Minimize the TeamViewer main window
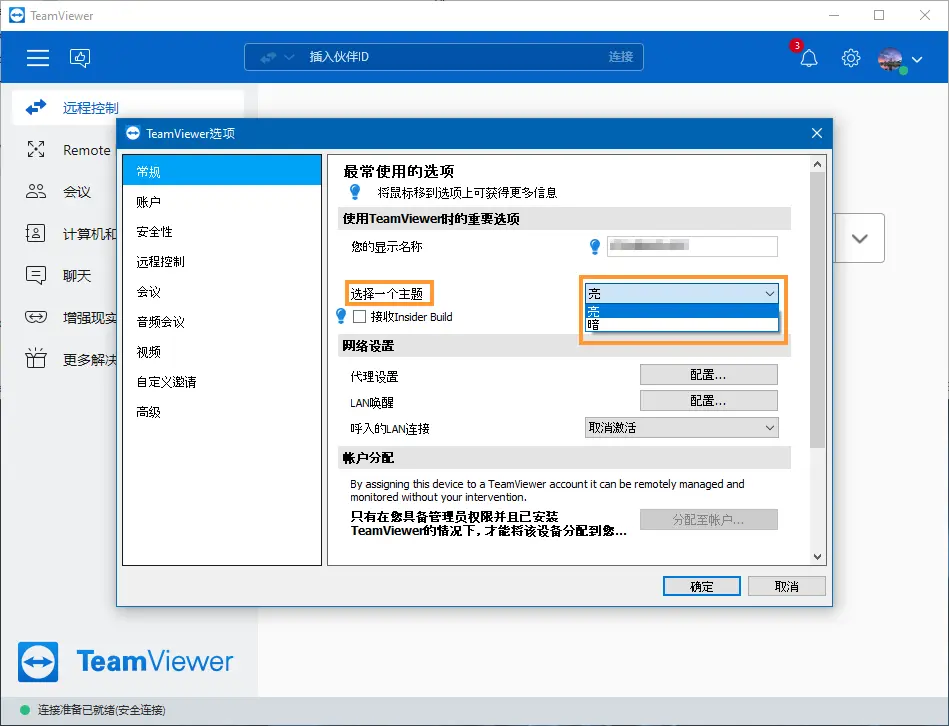Image resolution: width=949 pixels, height=726 pixels. (x=834, y=15)
